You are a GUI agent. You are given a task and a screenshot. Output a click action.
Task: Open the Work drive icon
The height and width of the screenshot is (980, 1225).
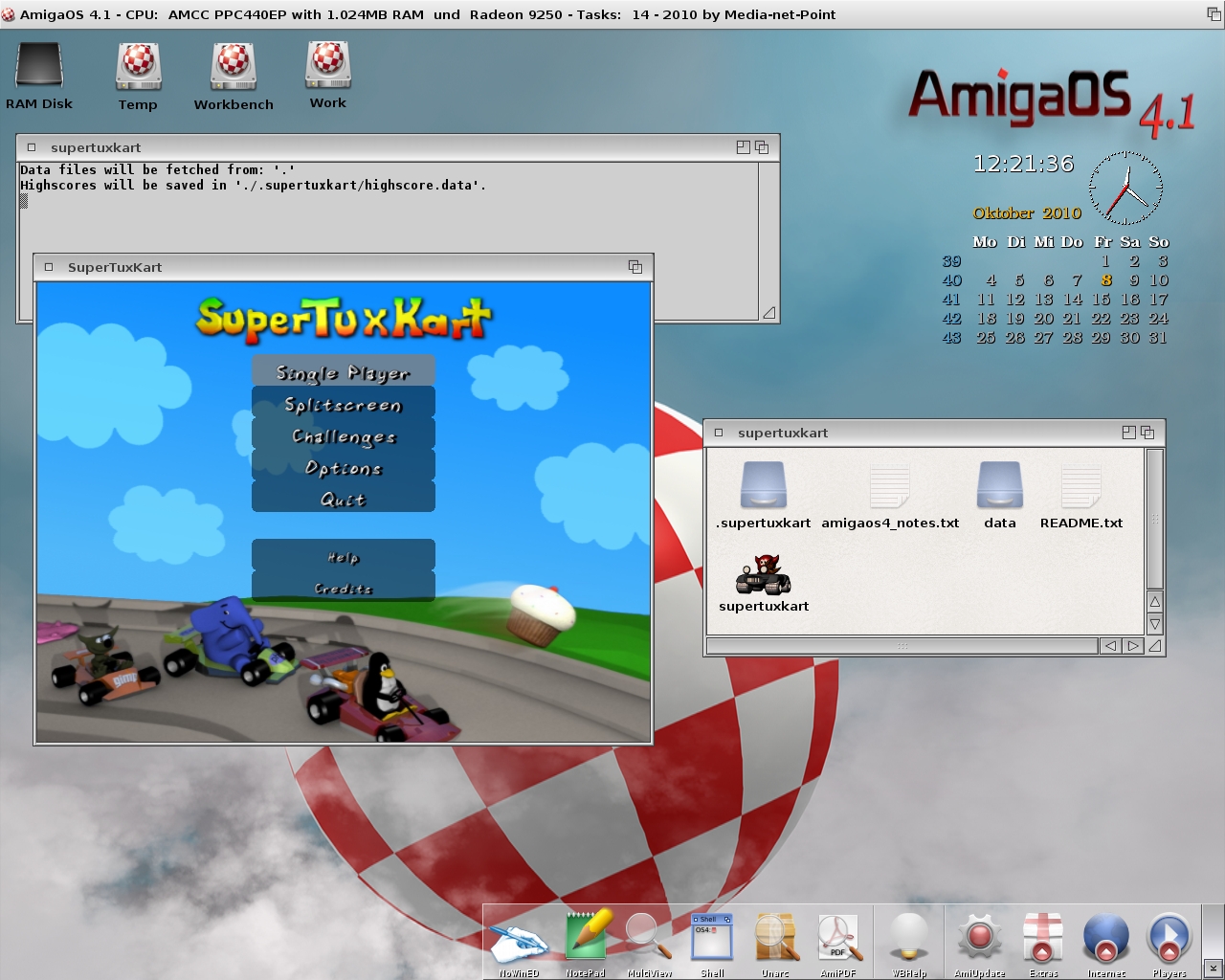coord(328,75)
